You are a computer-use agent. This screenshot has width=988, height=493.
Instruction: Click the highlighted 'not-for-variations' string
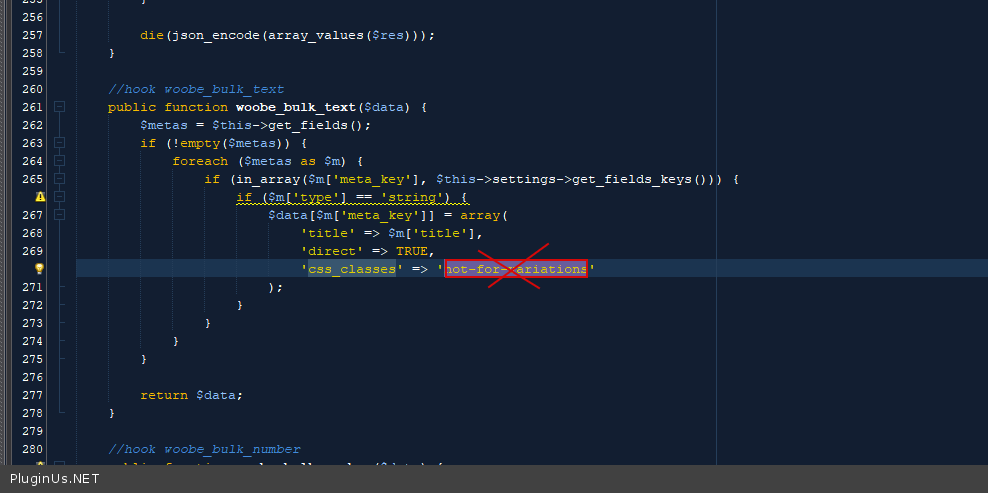[516, 269]
